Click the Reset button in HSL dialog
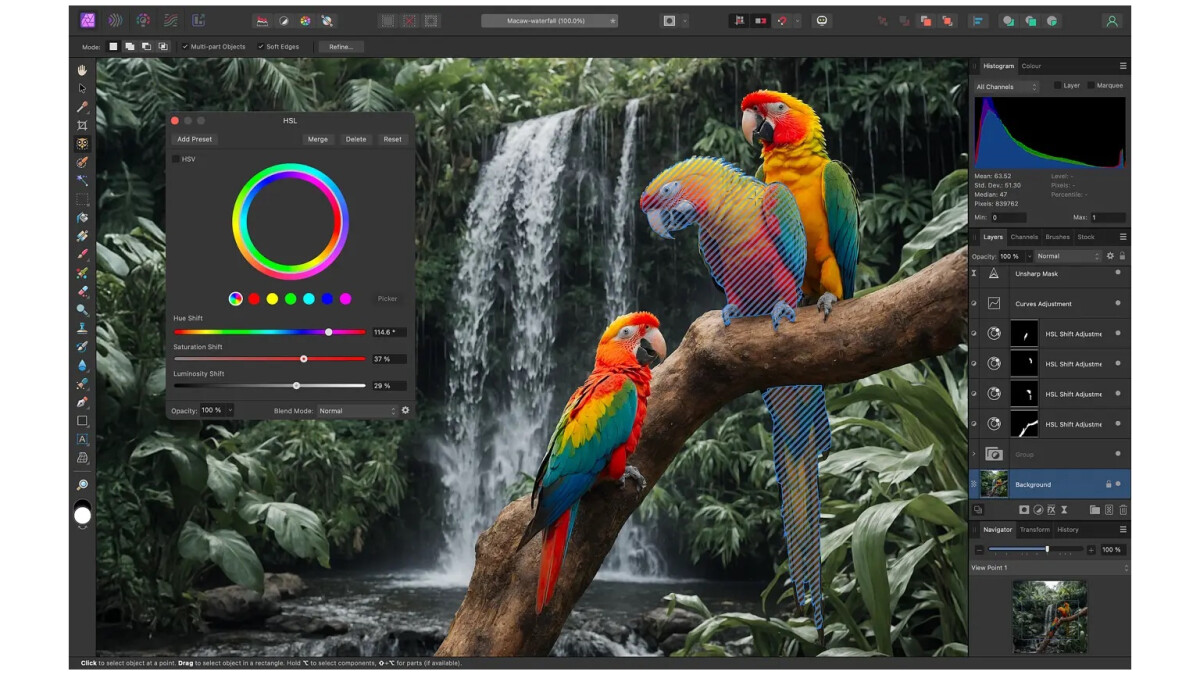1200x675 pixels. pos(392,139)
